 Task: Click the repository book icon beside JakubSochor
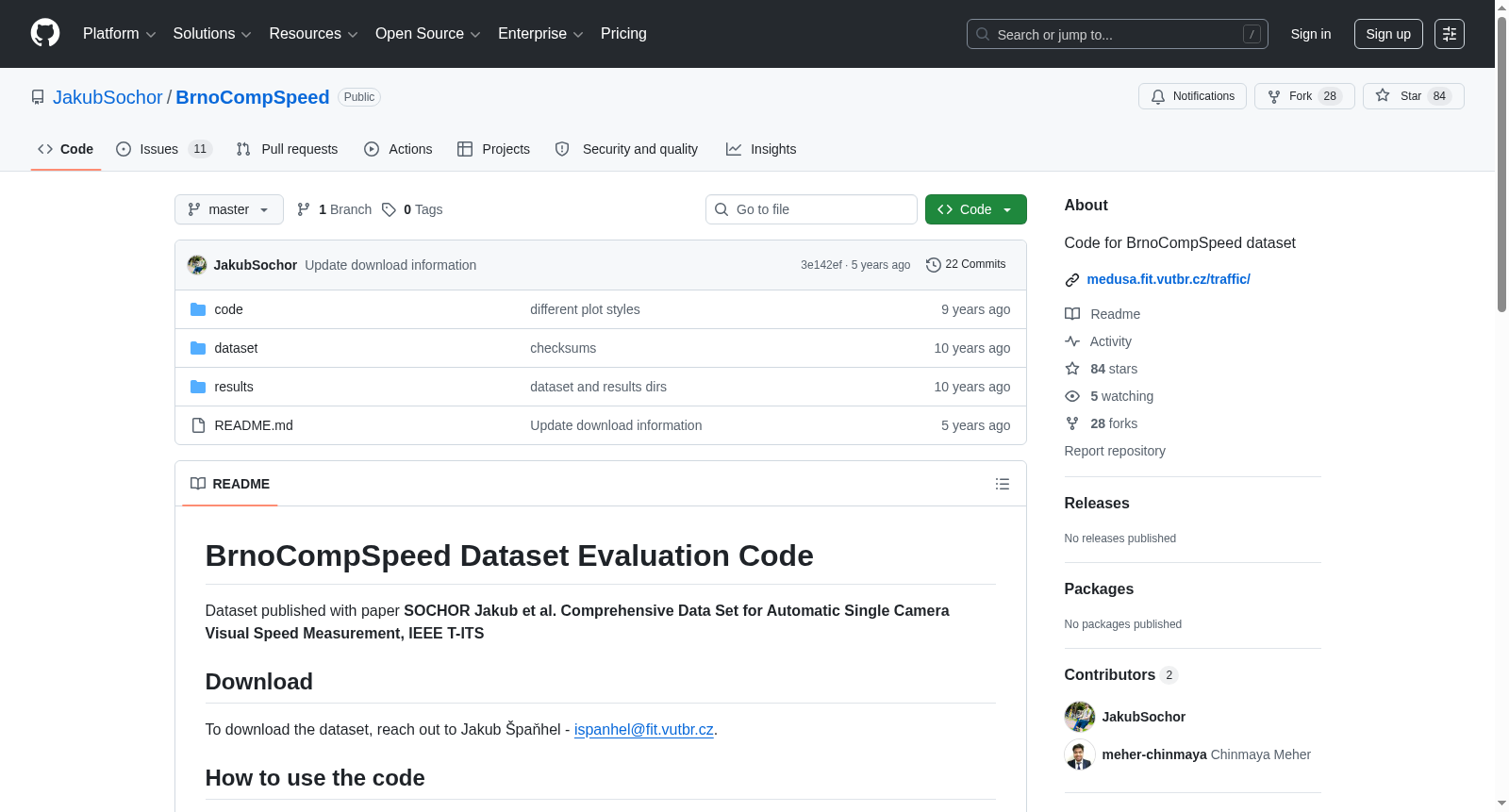coord(38,97)
